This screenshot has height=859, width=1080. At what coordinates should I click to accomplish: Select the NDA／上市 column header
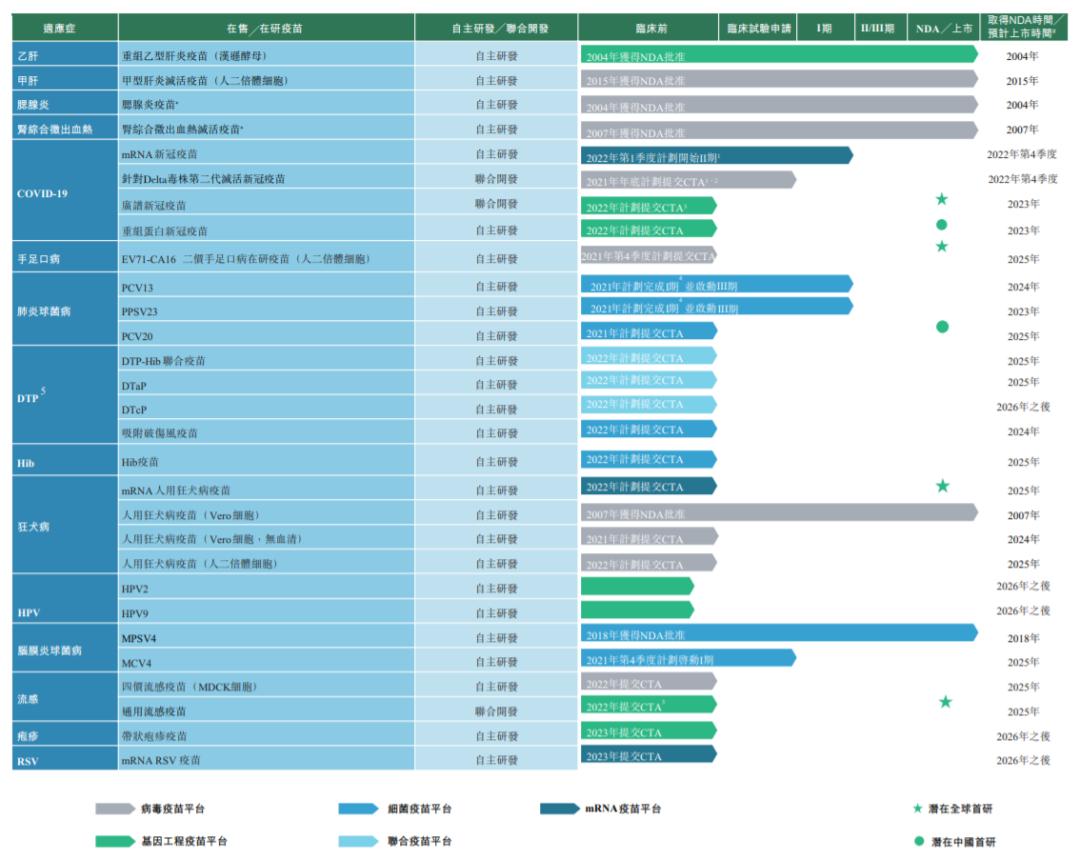944,28
